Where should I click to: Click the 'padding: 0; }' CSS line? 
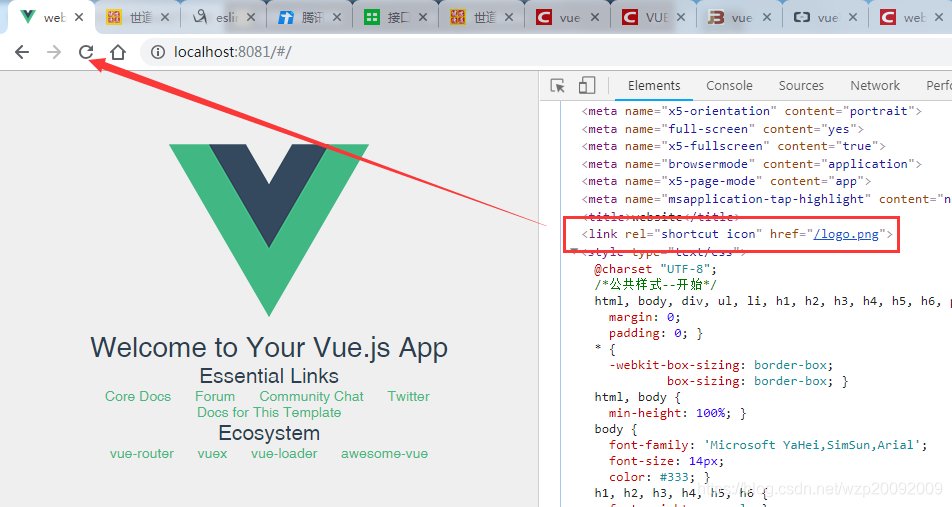[656, 333]
